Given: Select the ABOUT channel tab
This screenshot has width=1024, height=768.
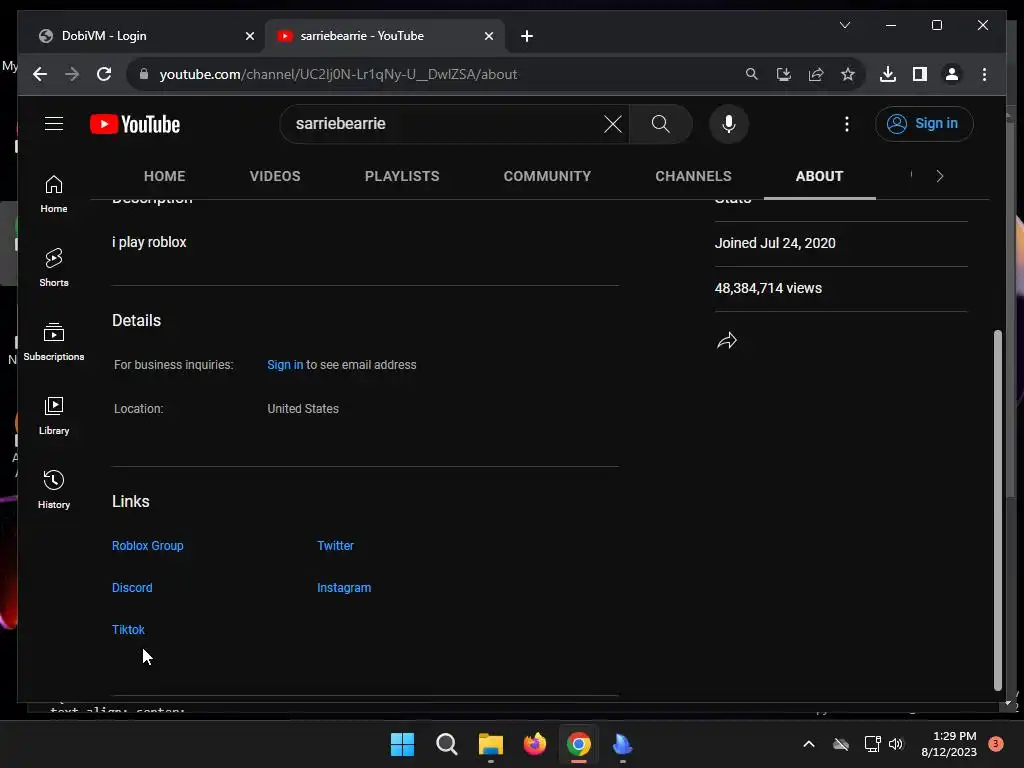Looking at the screenshot, I should (x=820, y=176).
